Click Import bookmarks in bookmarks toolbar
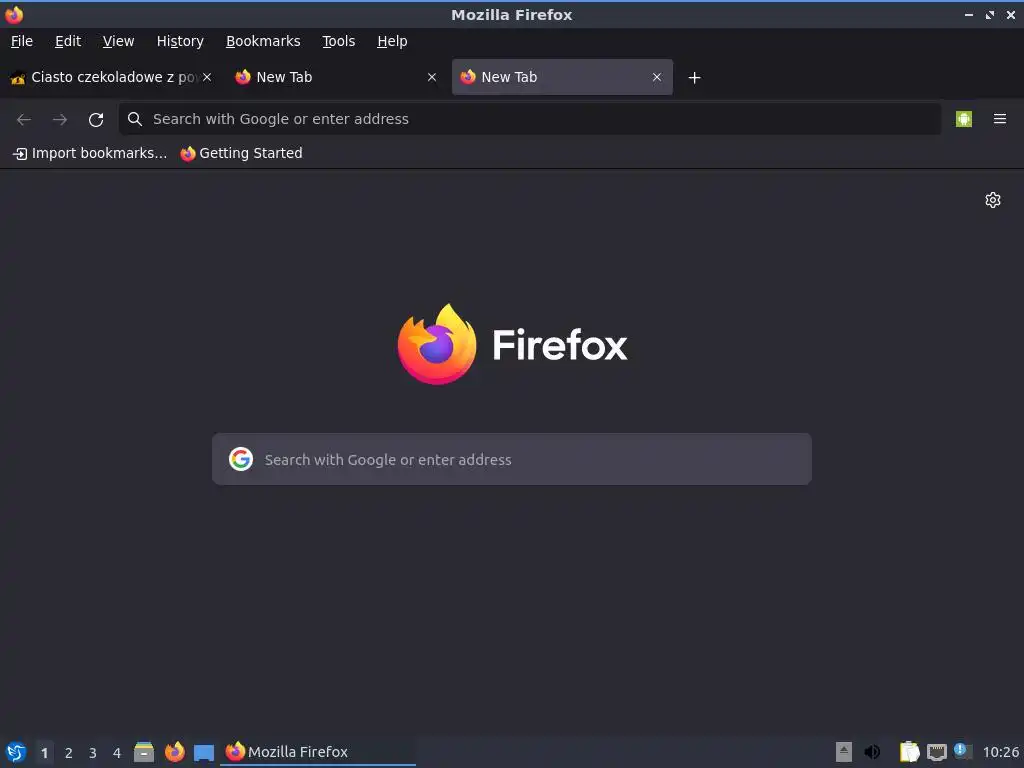 pos(90,153)
